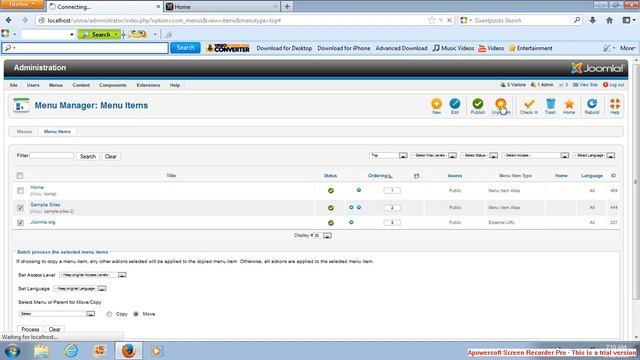The width and height of the screenshot is (640, 360).
Task: Click the filter Search button
Action: coord(88,156)
